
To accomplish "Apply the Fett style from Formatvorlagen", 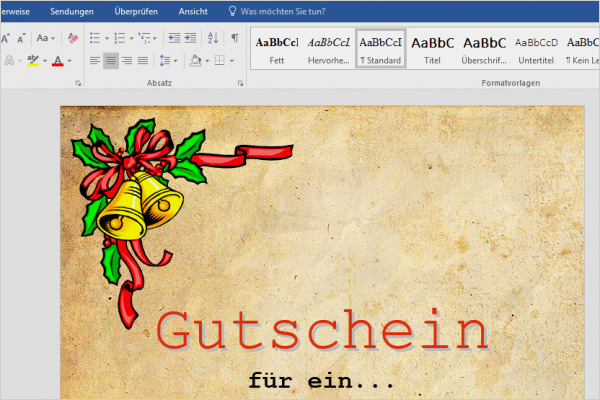I will 276,48.
